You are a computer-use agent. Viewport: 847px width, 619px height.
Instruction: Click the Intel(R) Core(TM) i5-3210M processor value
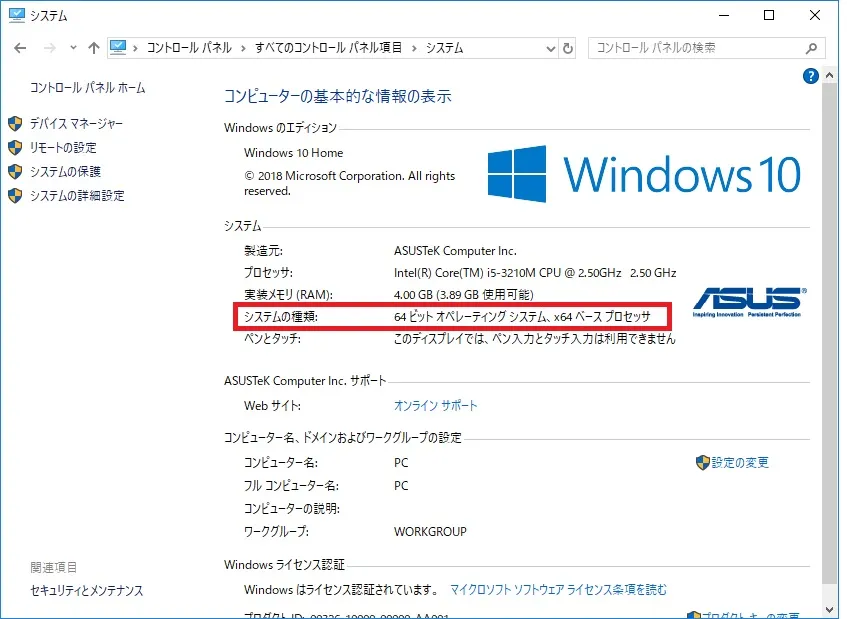tap(535, 273)
